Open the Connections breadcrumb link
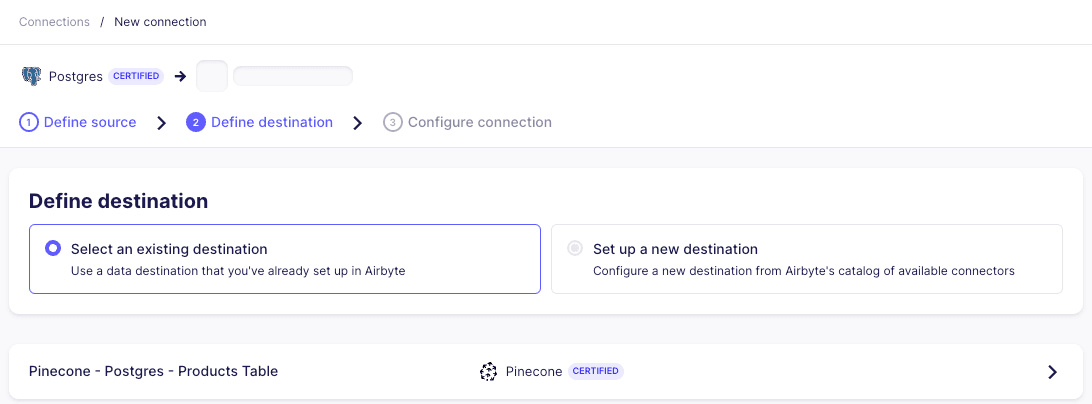The width and height of the screenshot is (1092, 404). [x=54, y=22]
